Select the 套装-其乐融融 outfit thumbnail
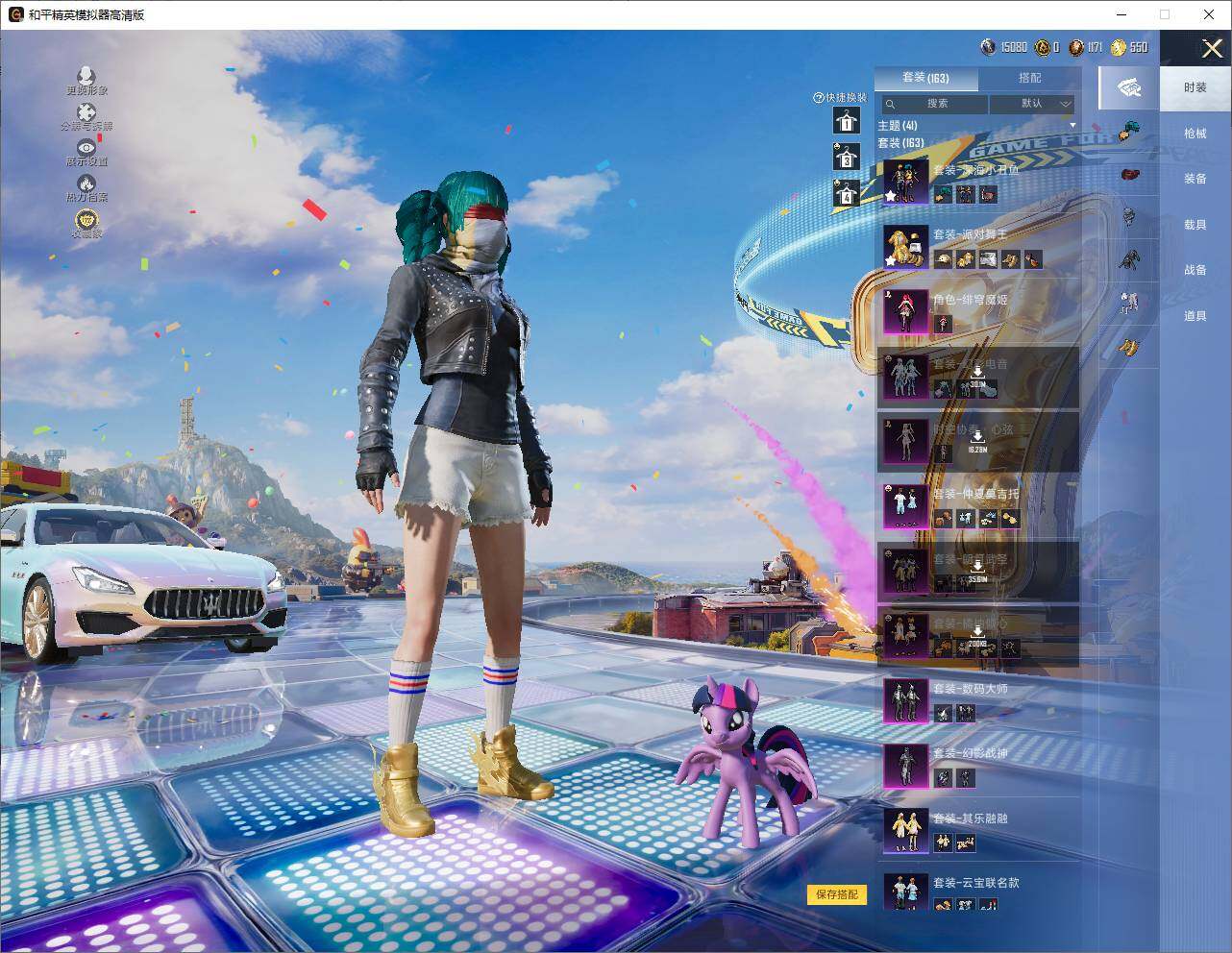The image size is (1232, 953). [x=905, y=831]
